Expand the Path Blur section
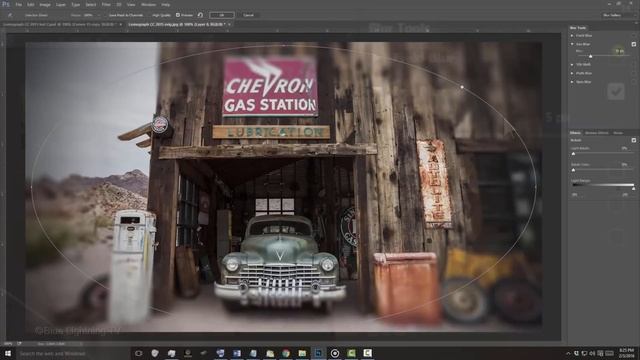 (572, 73)
